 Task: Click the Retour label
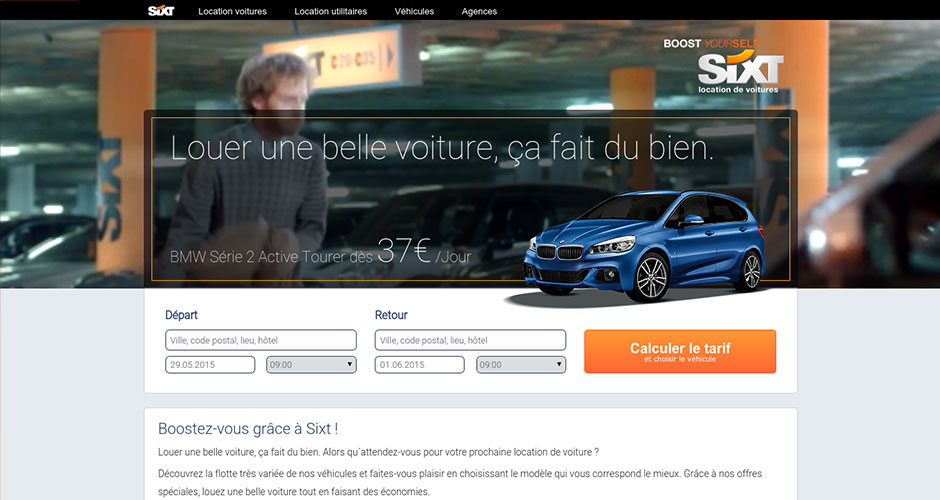click(x=391, y=315)
